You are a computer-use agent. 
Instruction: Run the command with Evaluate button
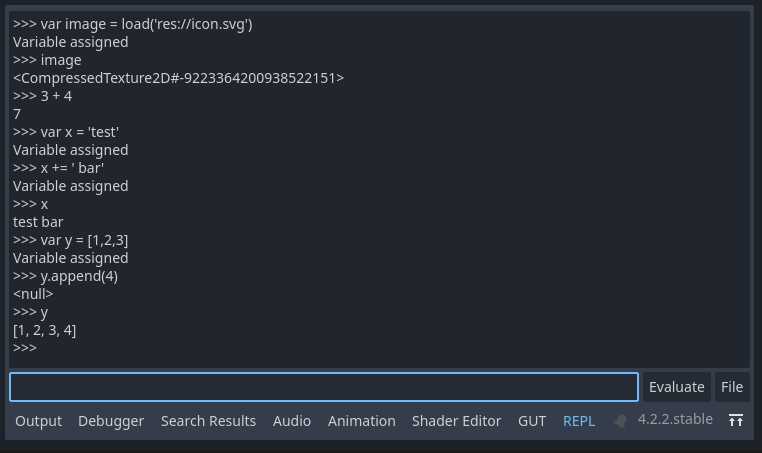(676, 387)
